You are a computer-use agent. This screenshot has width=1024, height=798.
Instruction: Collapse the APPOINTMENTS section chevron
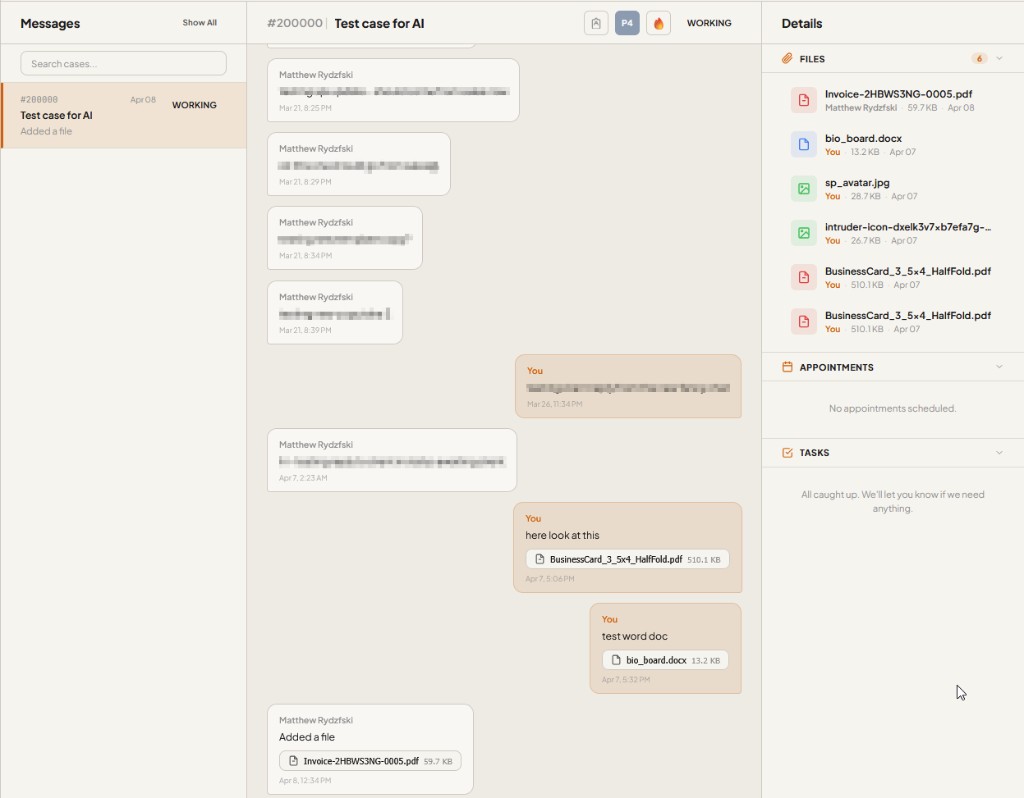click(x=999, y=366)
